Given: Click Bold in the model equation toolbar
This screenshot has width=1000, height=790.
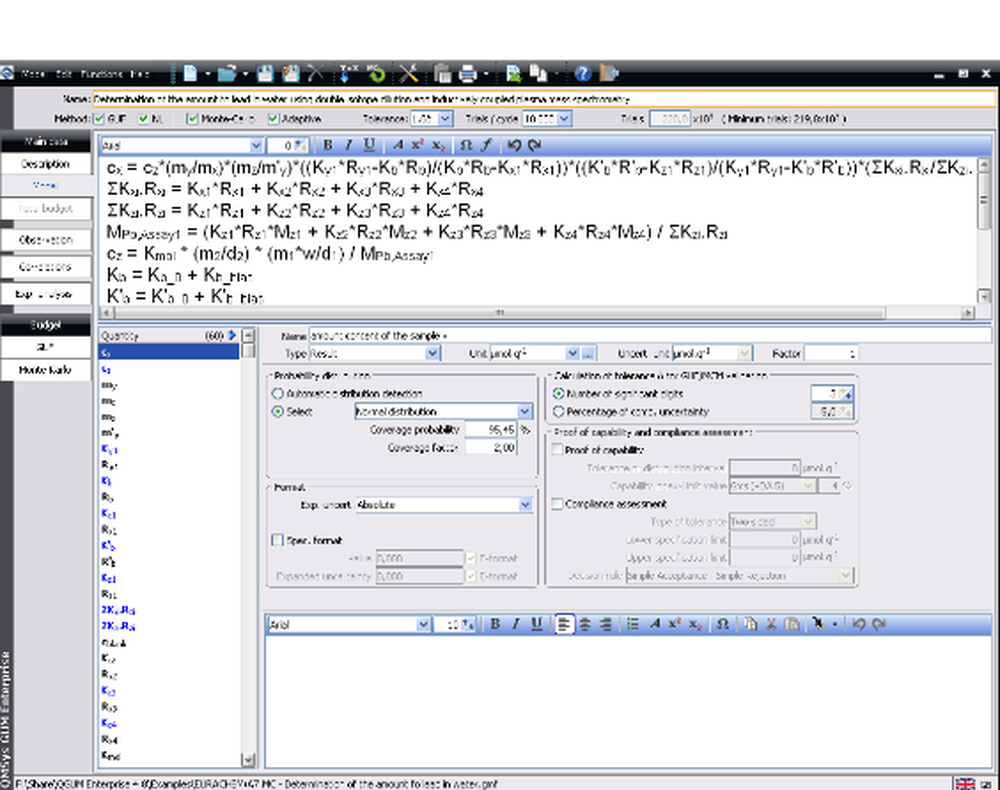Looking at the screenshot, I should pyautogui.click(x=328, y=145).
